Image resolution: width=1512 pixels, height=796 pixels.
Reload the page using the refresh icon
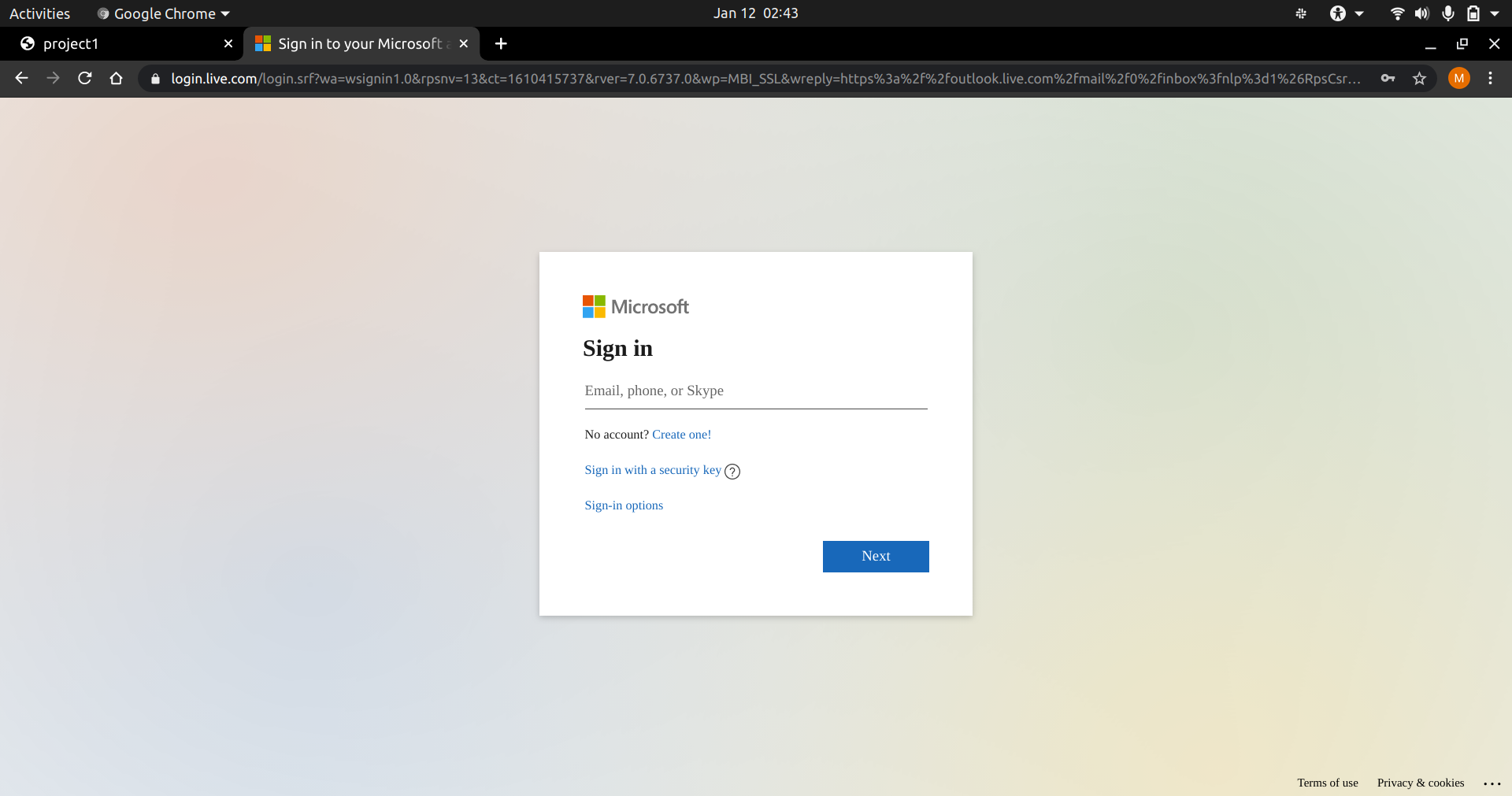pyautogui.click(x=84, y=79)
